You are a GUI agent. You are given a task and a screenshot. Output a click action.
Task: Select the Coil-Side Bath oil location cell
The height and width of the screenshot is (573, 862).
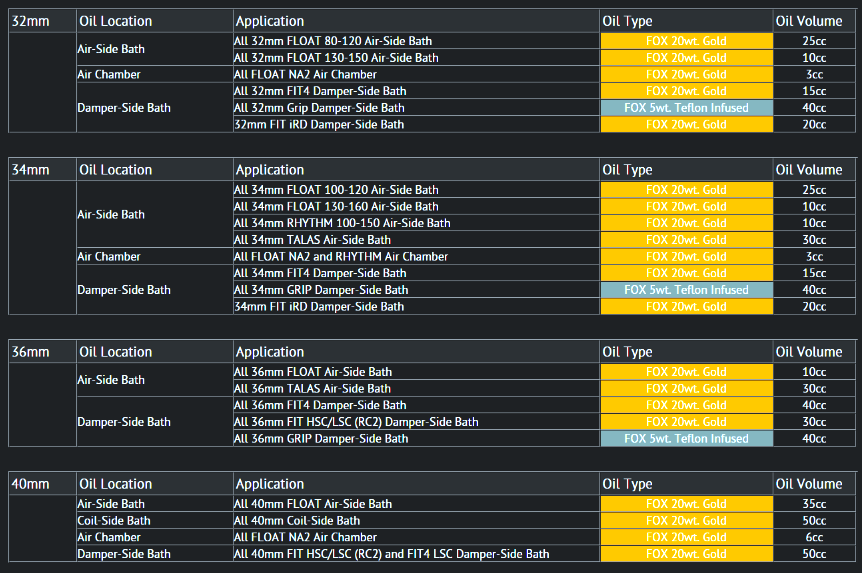[114, 521]
